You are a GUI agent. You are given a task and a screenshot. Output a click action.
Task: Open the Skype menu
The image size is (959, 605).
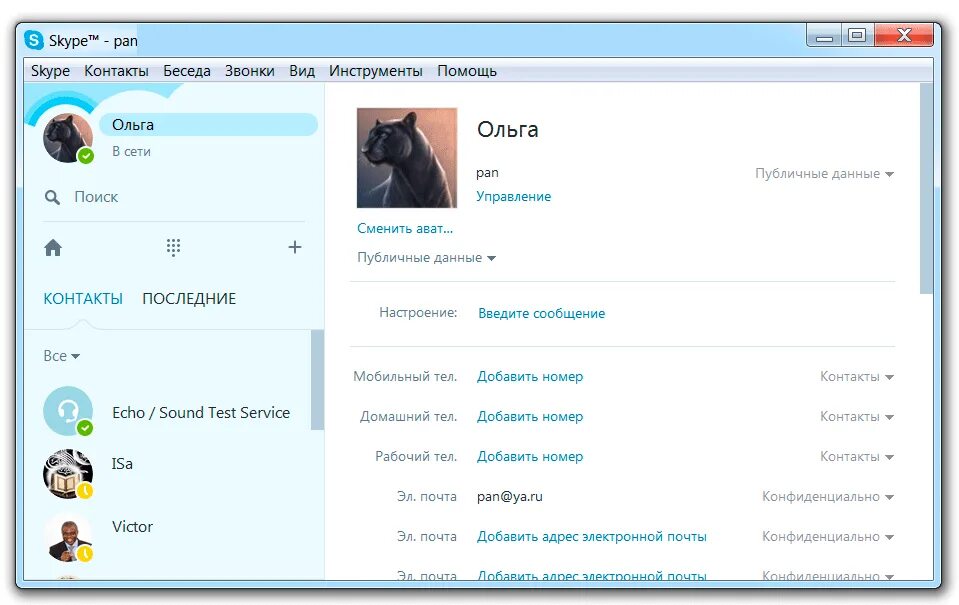click(x=50, y=71)
